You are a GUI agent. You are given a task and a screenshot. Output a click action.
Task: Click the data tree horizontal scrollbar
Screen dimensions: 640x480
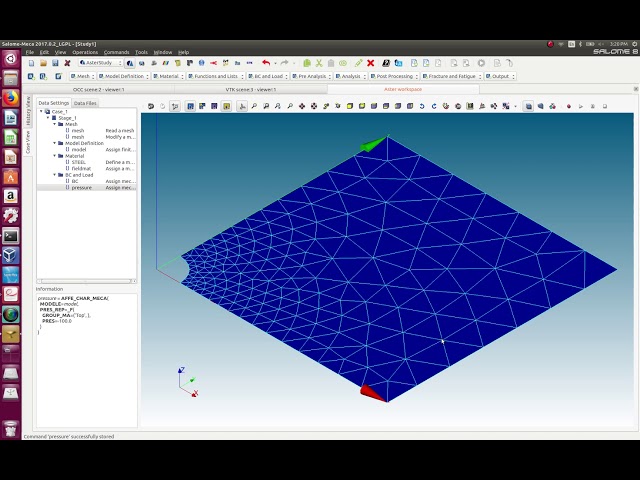(x=87, y=281)
